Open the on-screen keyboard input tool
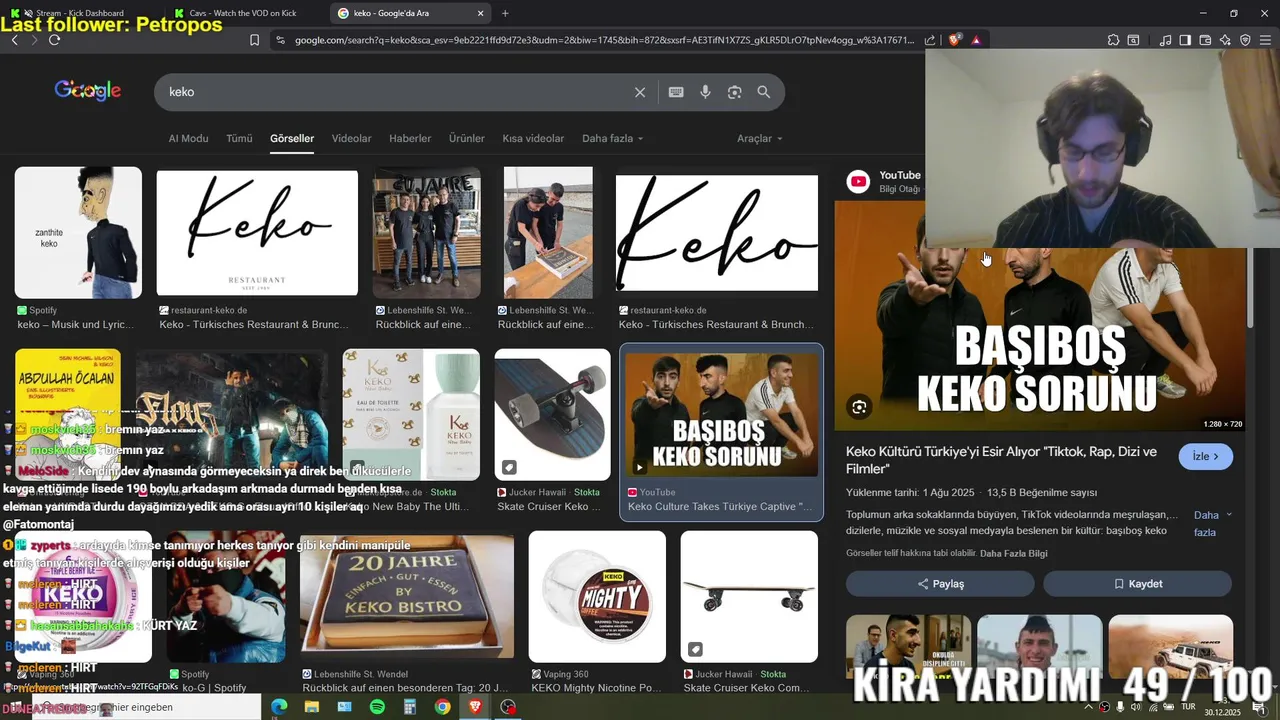 point(676,92)
